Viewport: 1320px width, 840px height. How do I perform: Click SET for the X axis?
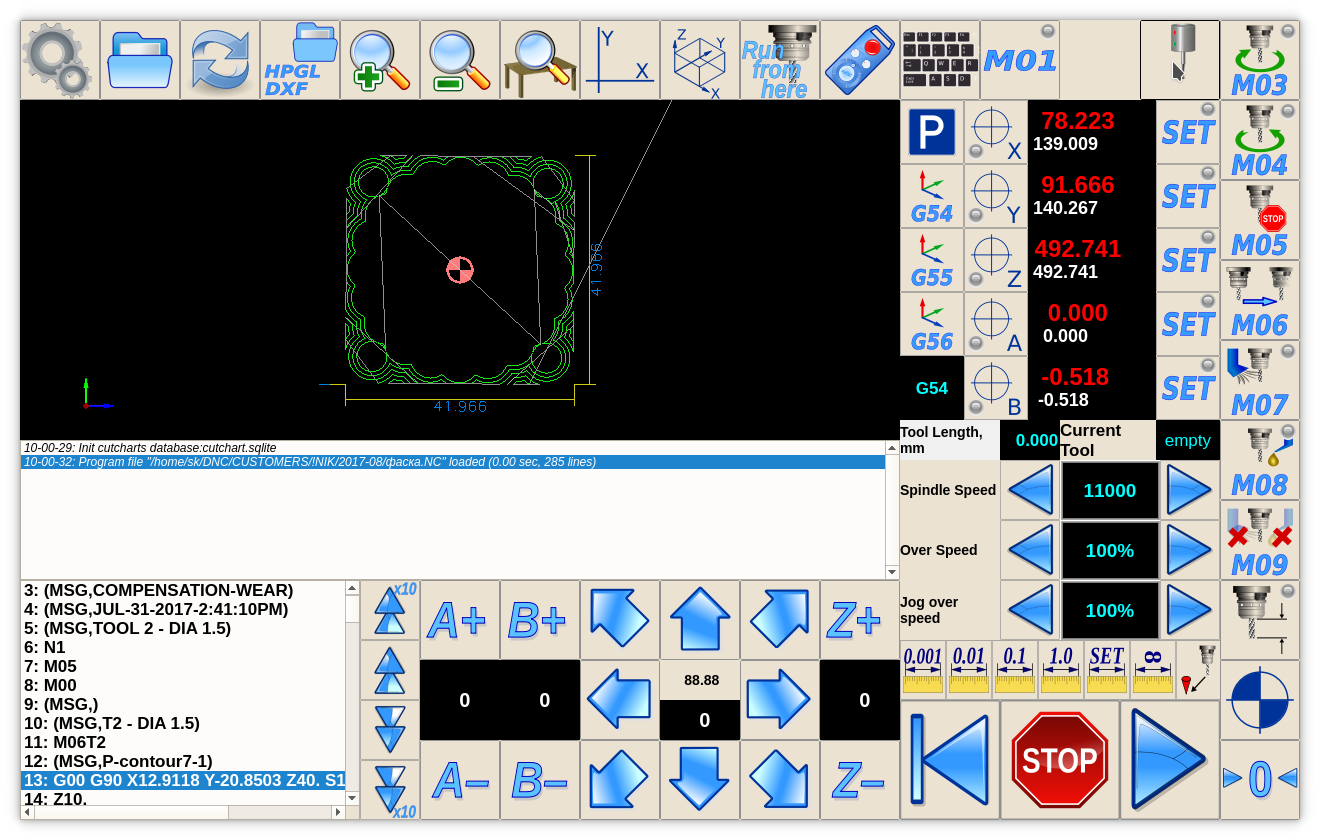coord(1188,132)
